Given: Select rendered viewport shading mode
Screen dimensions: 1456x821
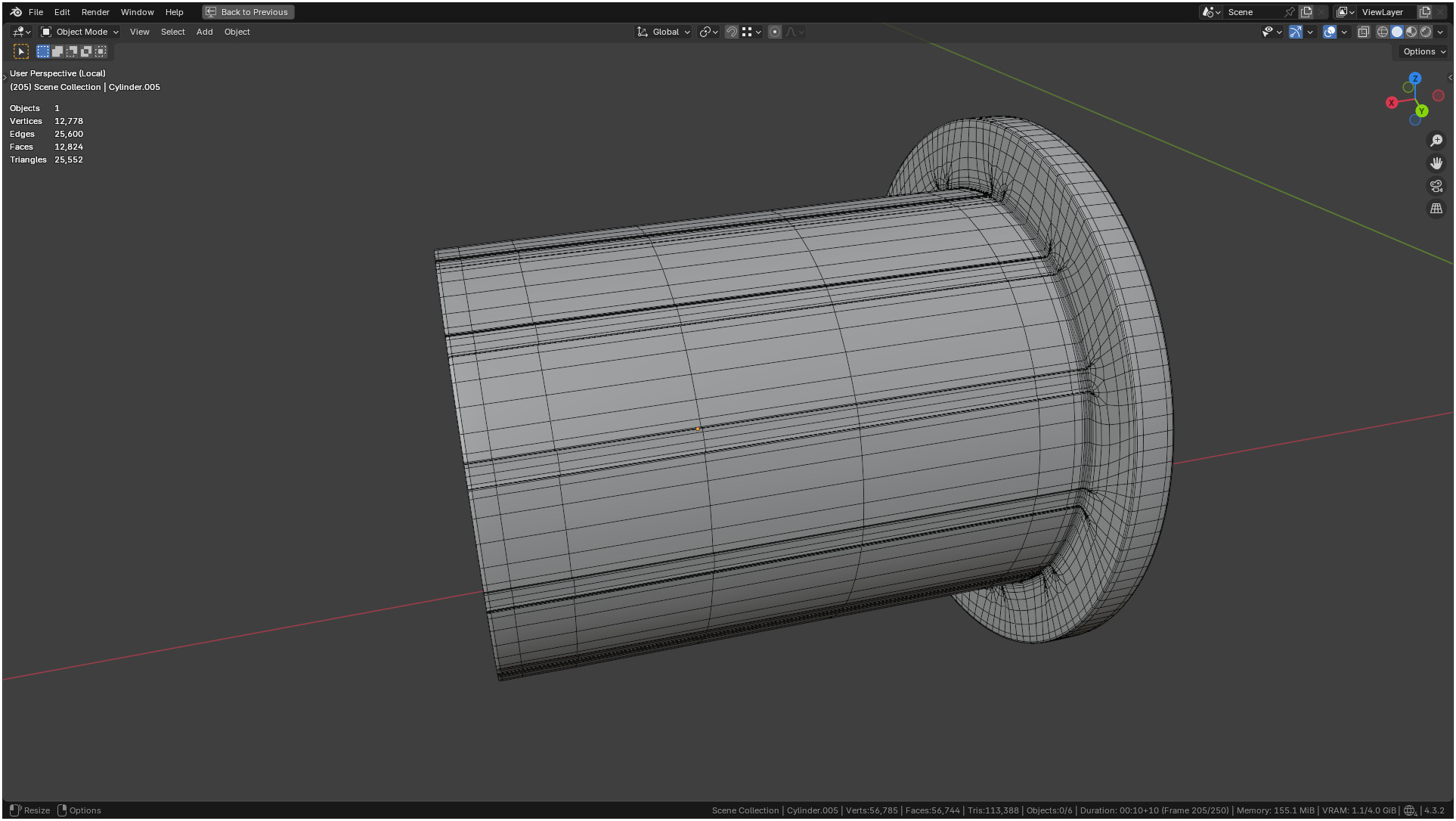Looking at the screenshot, I should [x=1426, y=32].
